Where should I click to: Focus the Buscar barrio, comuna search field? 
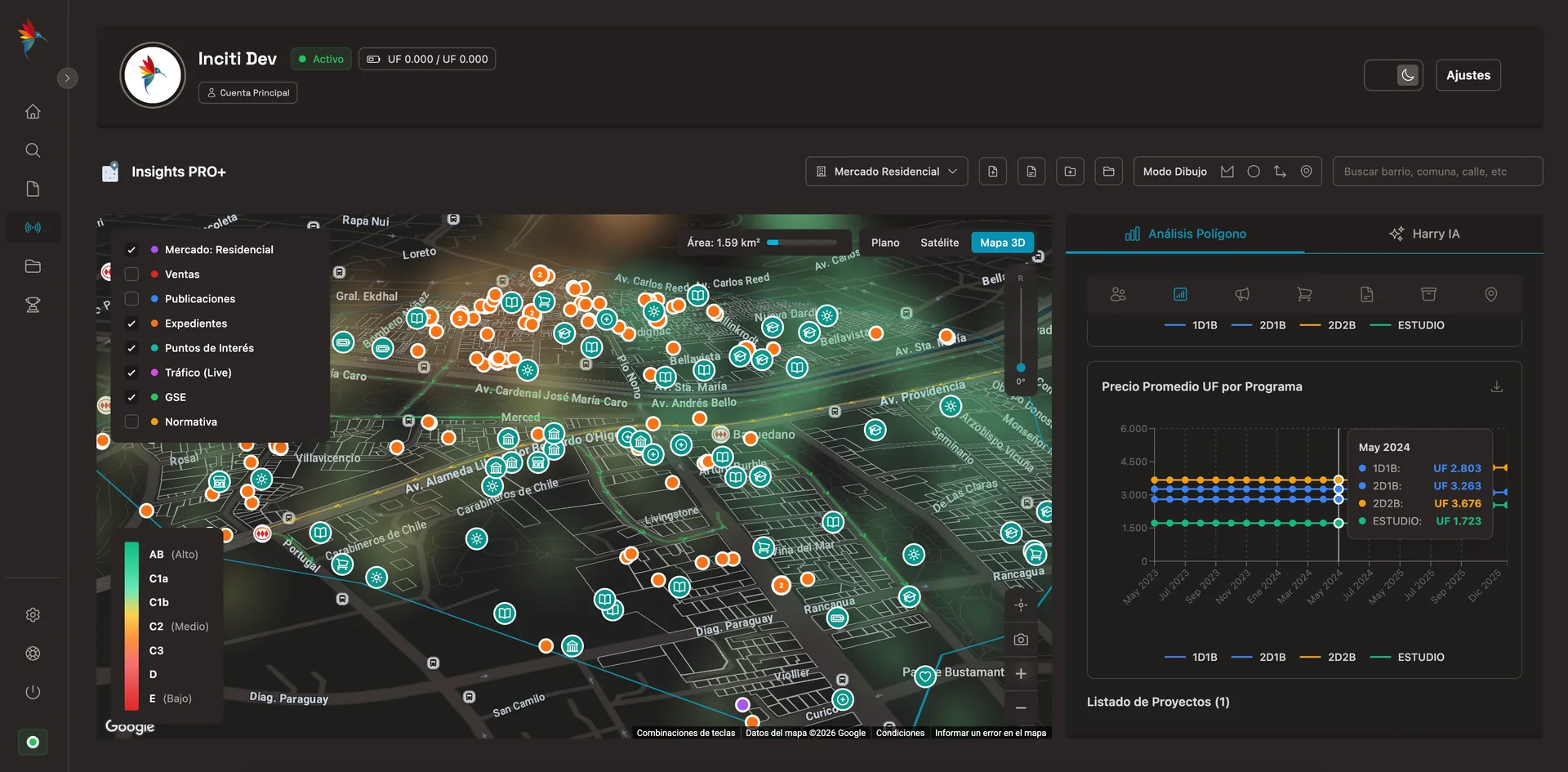click(x=1437, y=172)
